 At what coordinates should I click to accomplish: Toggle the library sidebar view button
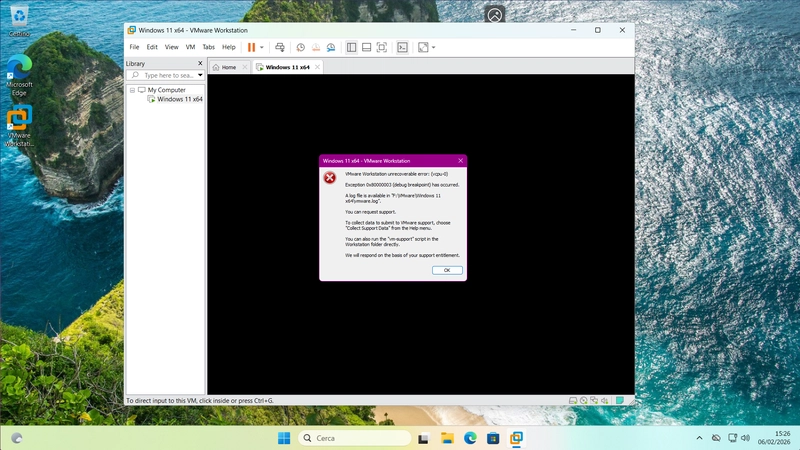pyautogui.click(x=351, y=47)
